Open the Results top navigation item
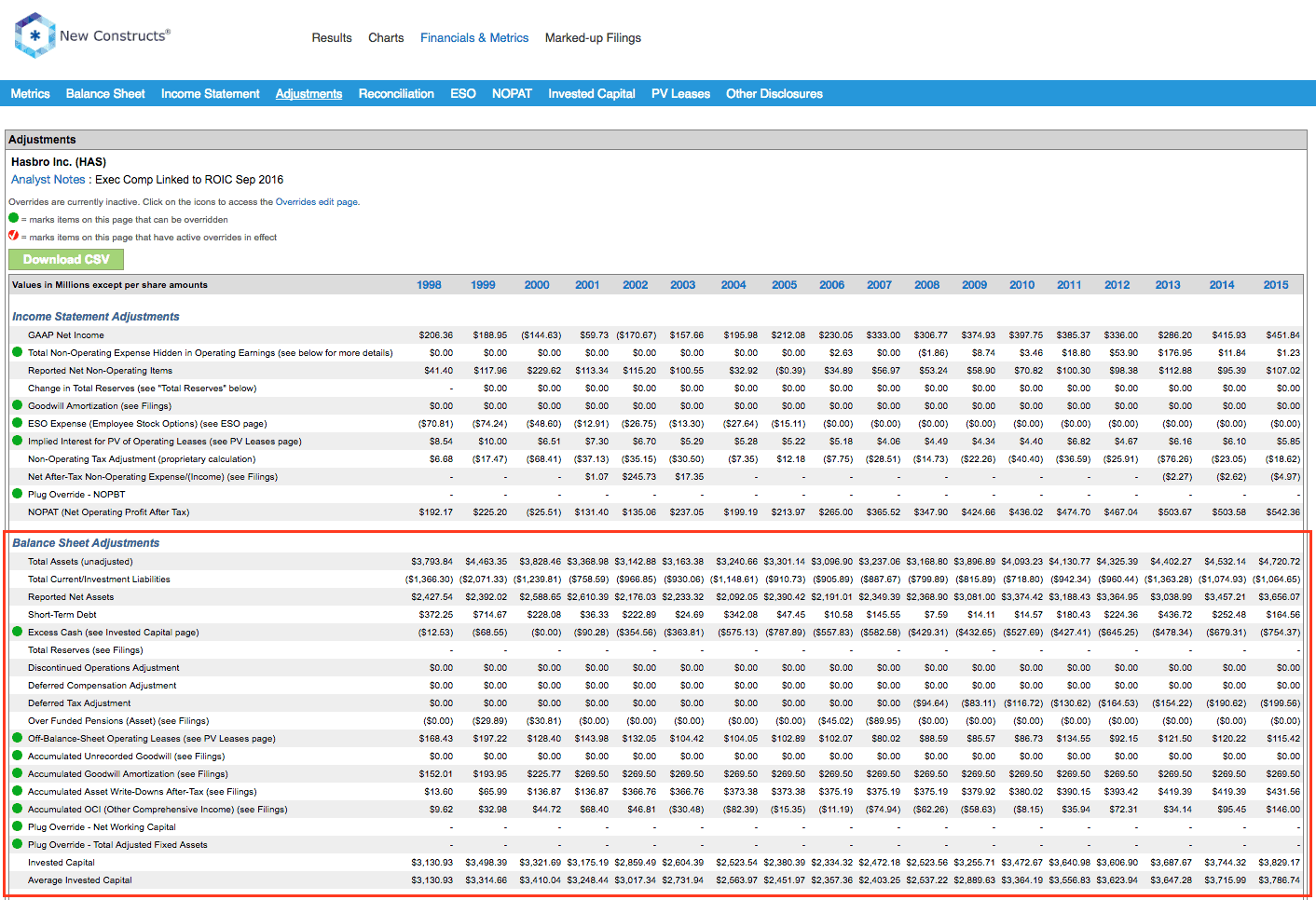Image resolution: width=1316 pixels, height=900 pixels. tap(332, 38)
